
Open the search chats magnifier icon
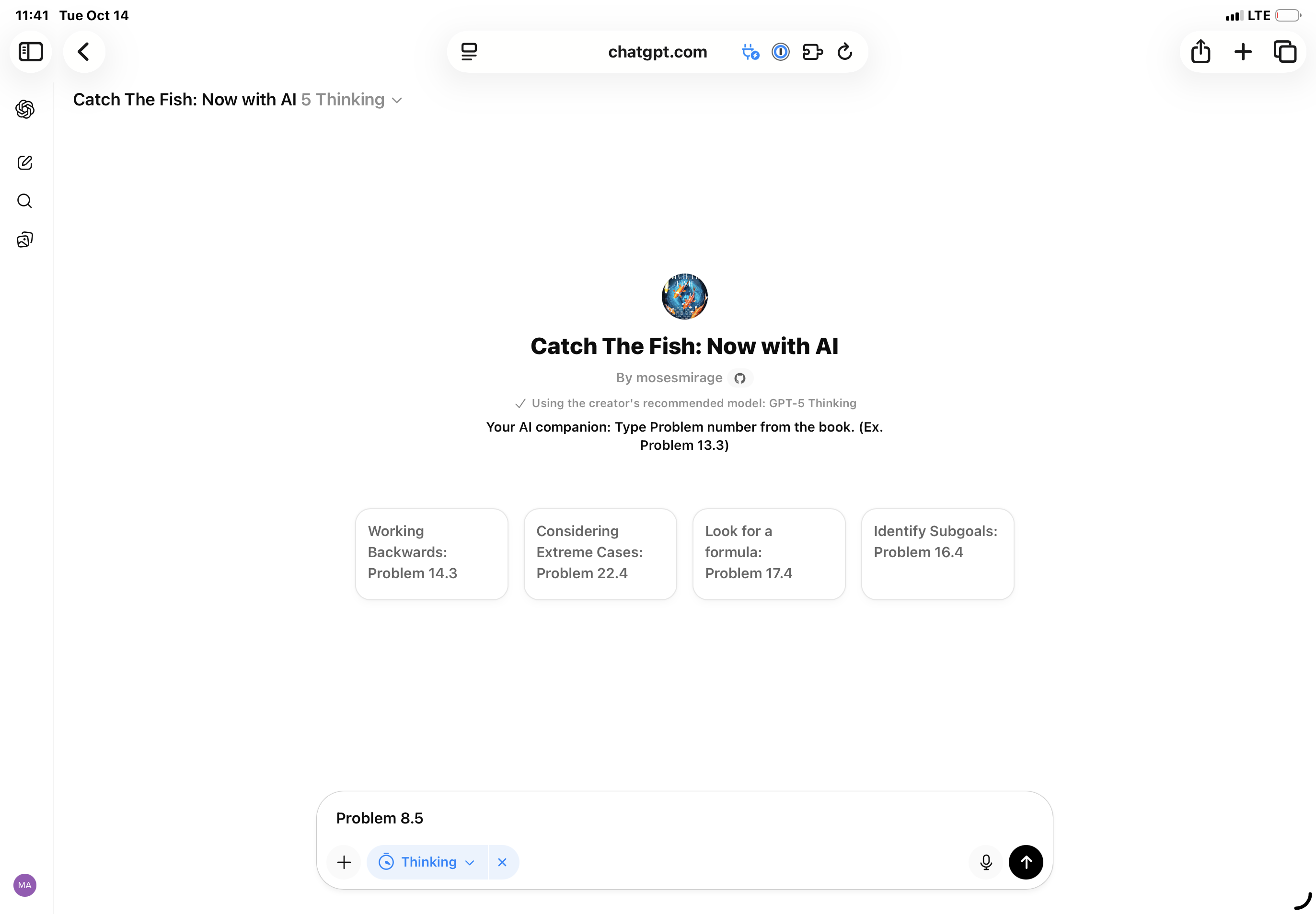tap(24, 201)
